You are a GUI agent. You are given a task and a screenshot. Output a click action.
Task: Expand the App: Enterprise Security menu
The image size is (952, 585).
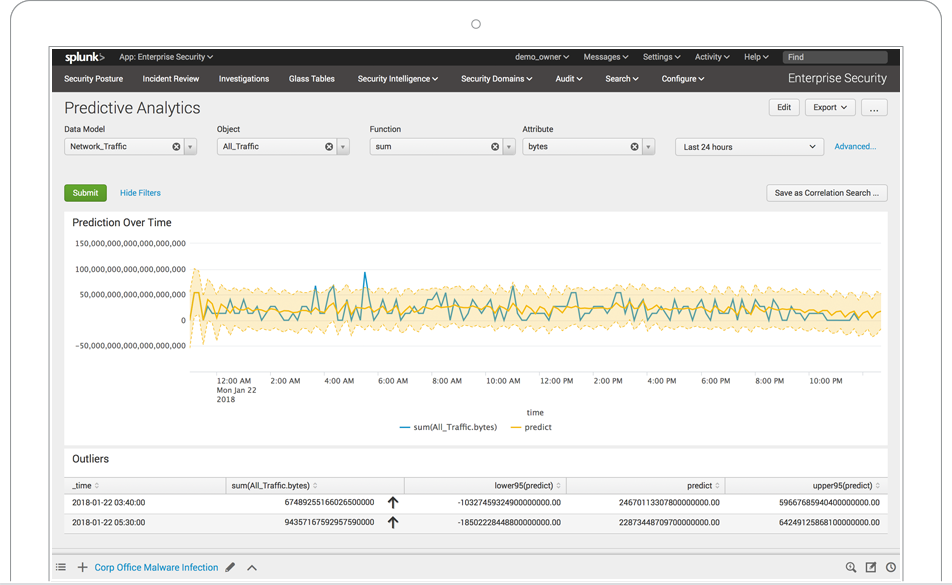(x=166, y=57)
